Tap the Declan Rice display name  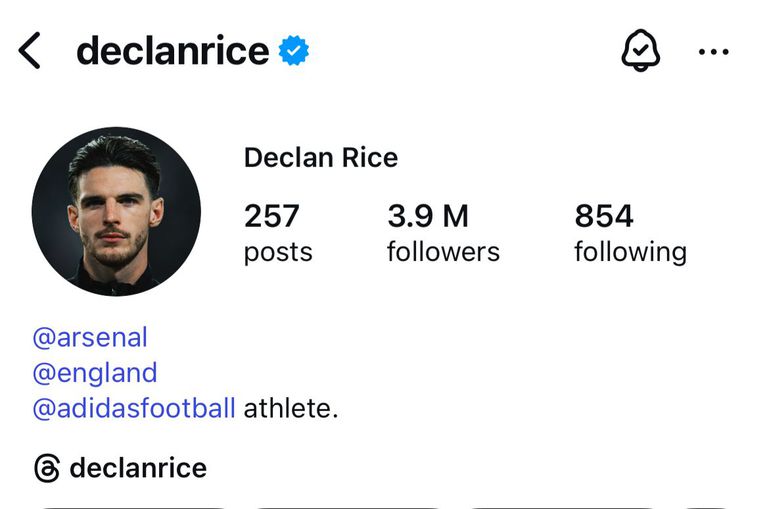click(321, 158)
